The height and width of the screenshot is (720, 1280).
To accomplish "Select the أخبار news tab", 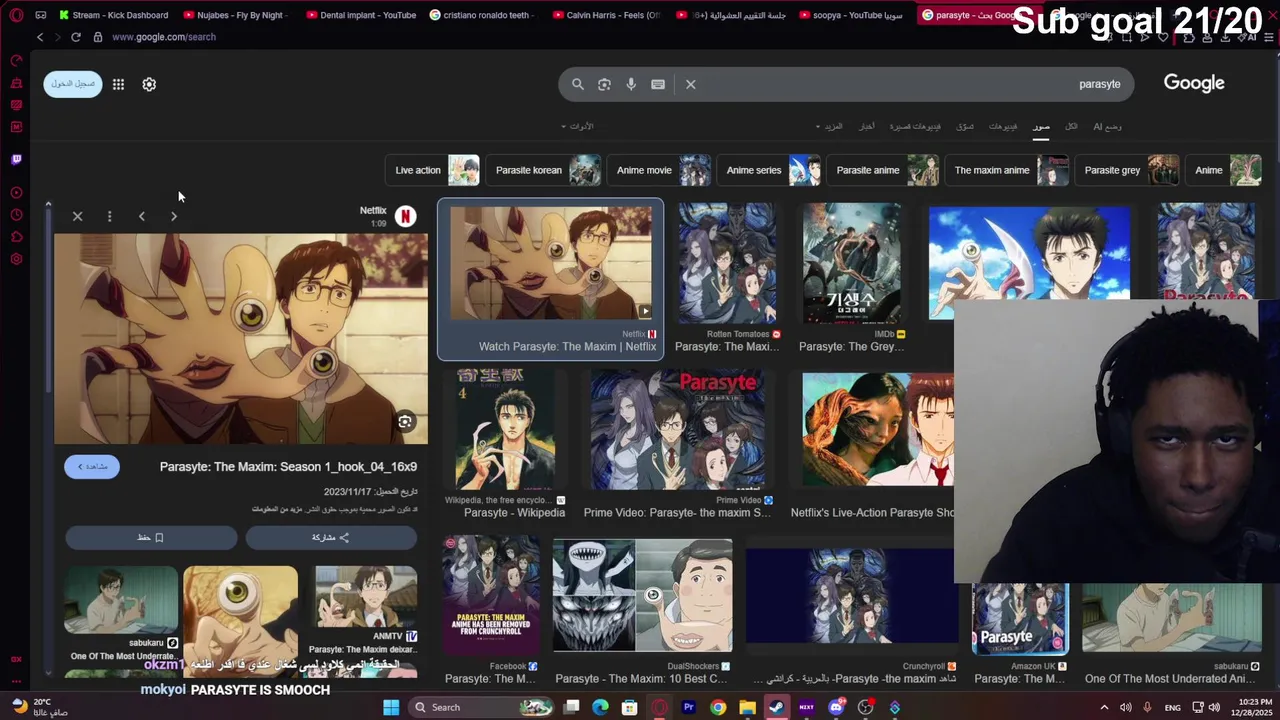I will click(867, 127).
